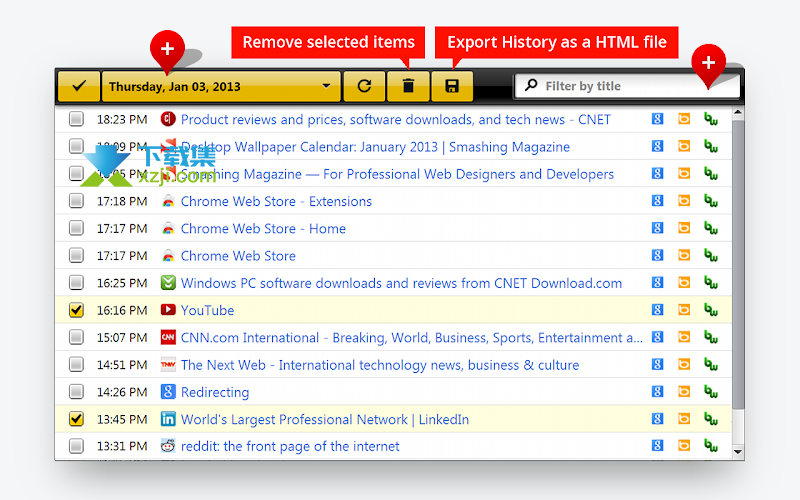Click the reddit alien favicon
This screenshot has height=500, width=800.
pyautogui.click(x=168, y=446)
